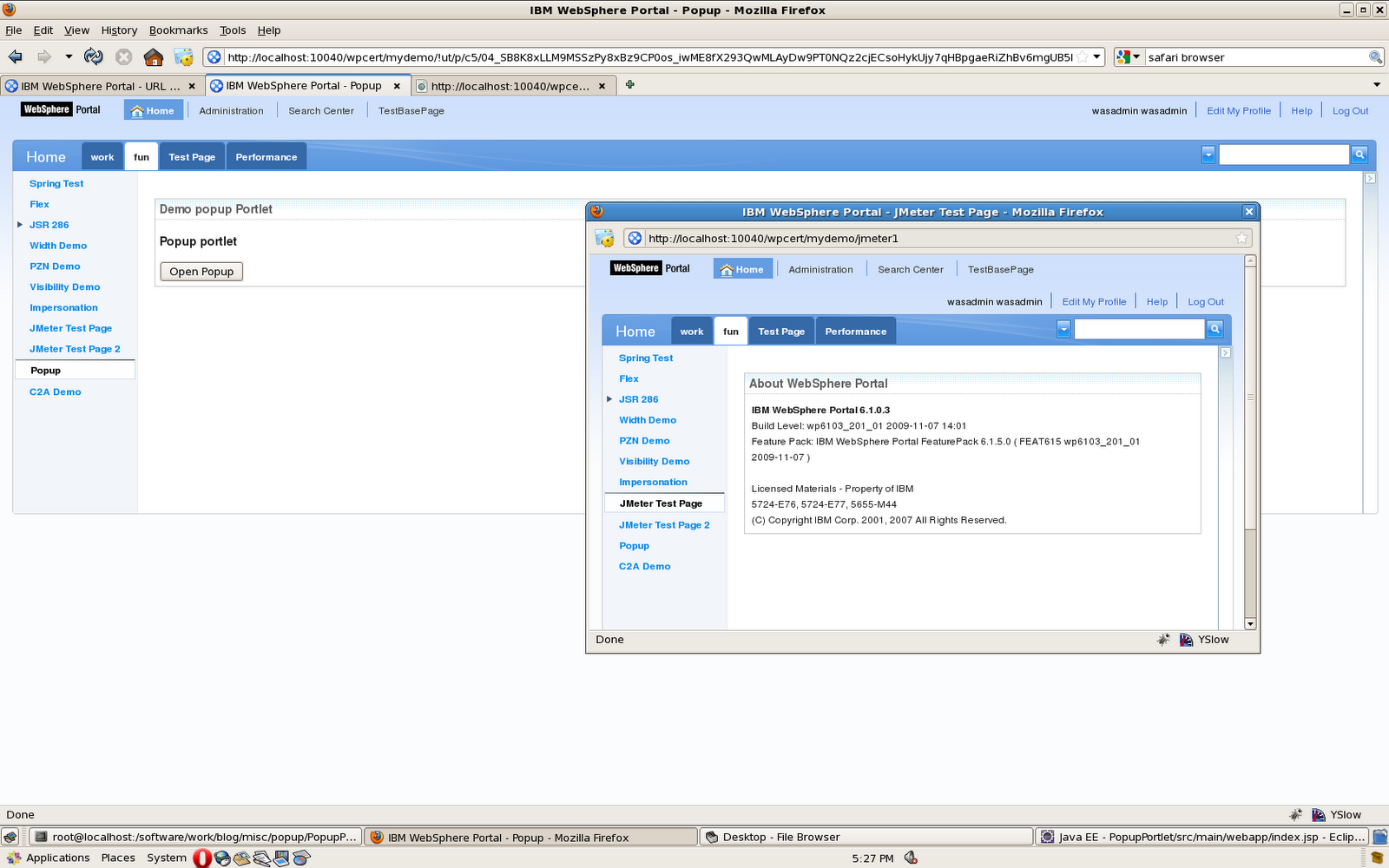1389x868 pixels.
Task: Select the 'work' tab in main portal
Action: pyautogui.click(x=102, y=157)
